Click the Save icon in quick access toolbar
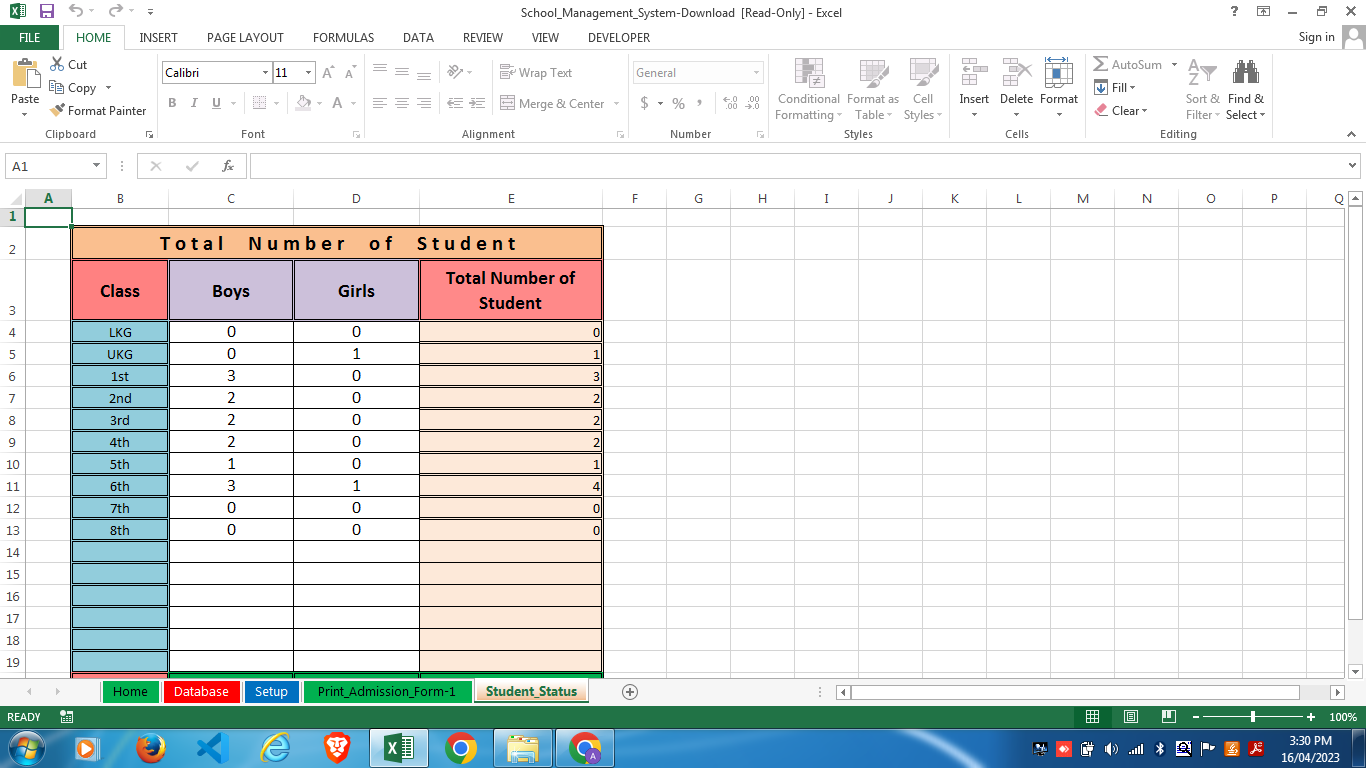Screen dimensions: 1366x768 pos(47,12)
